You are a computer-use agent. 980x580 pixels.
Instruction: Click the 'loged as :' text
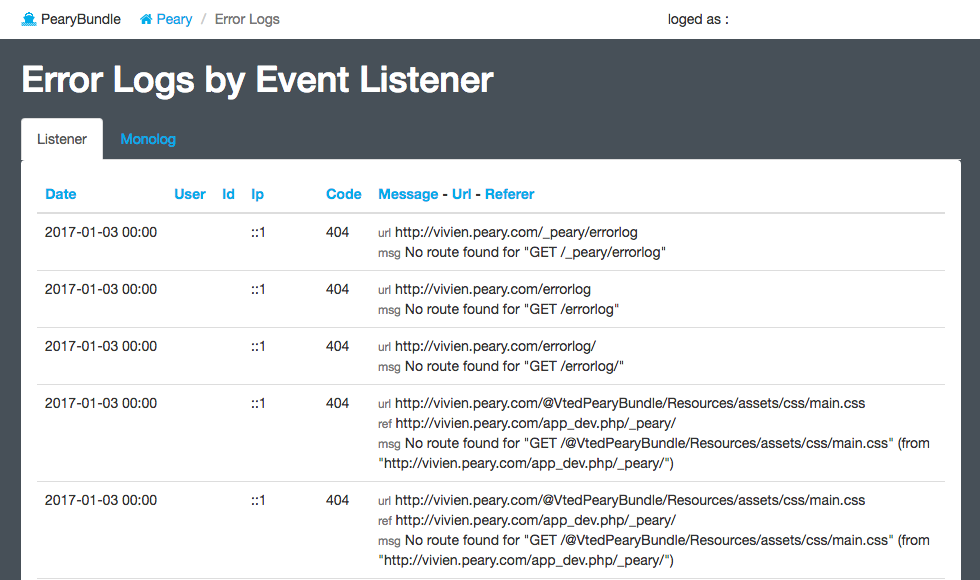coord(698,19)
